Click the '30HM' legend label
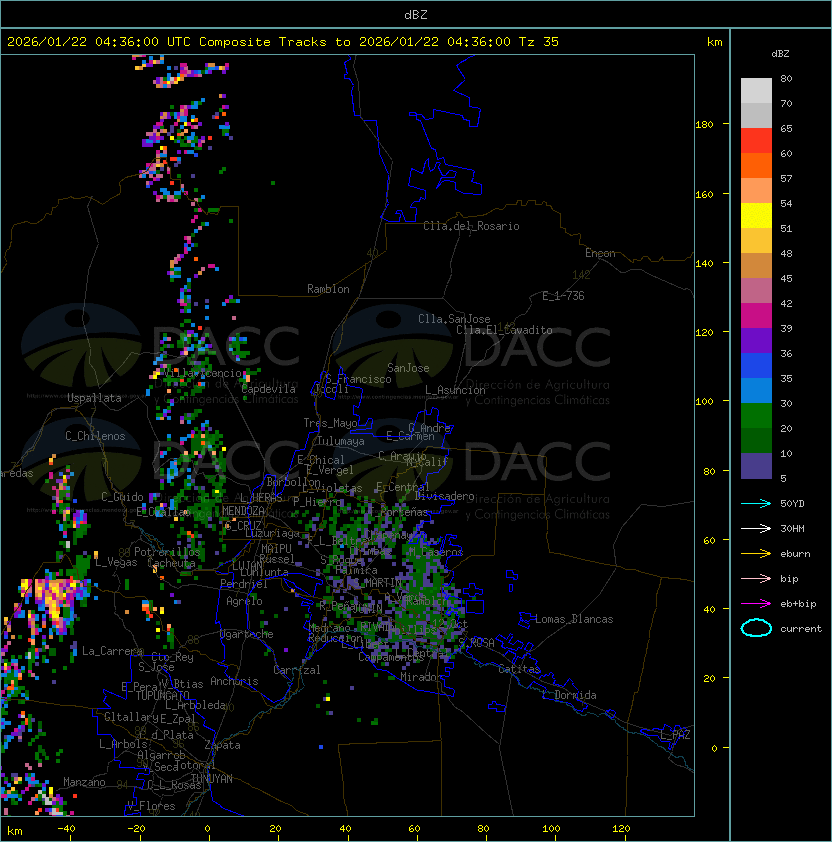 pyautogui.click(x=792, y=528)
